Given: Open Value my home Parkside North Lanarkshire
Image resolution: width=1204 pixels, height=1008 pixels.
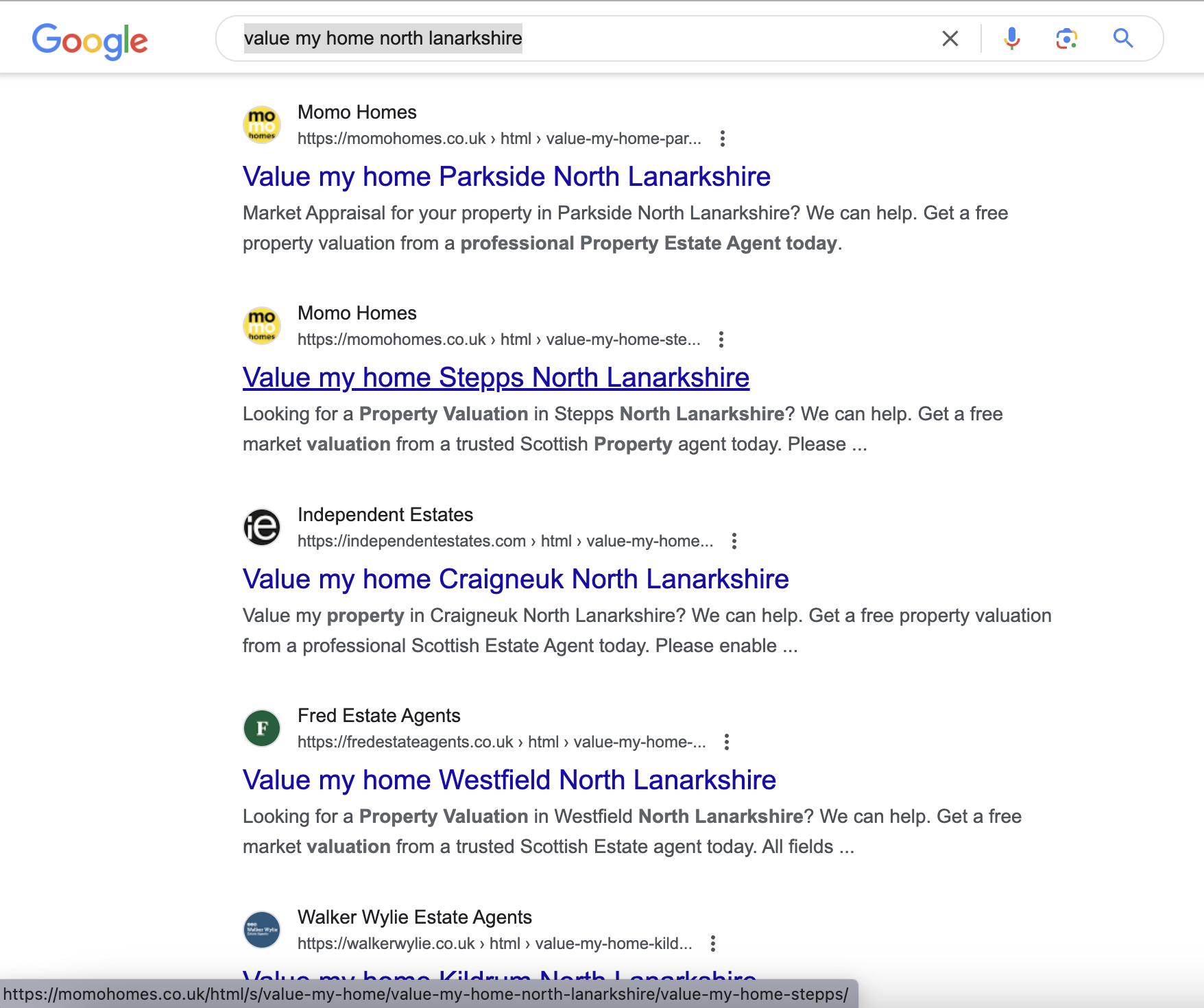Looking at the screenshot, I should click(506, 177).
